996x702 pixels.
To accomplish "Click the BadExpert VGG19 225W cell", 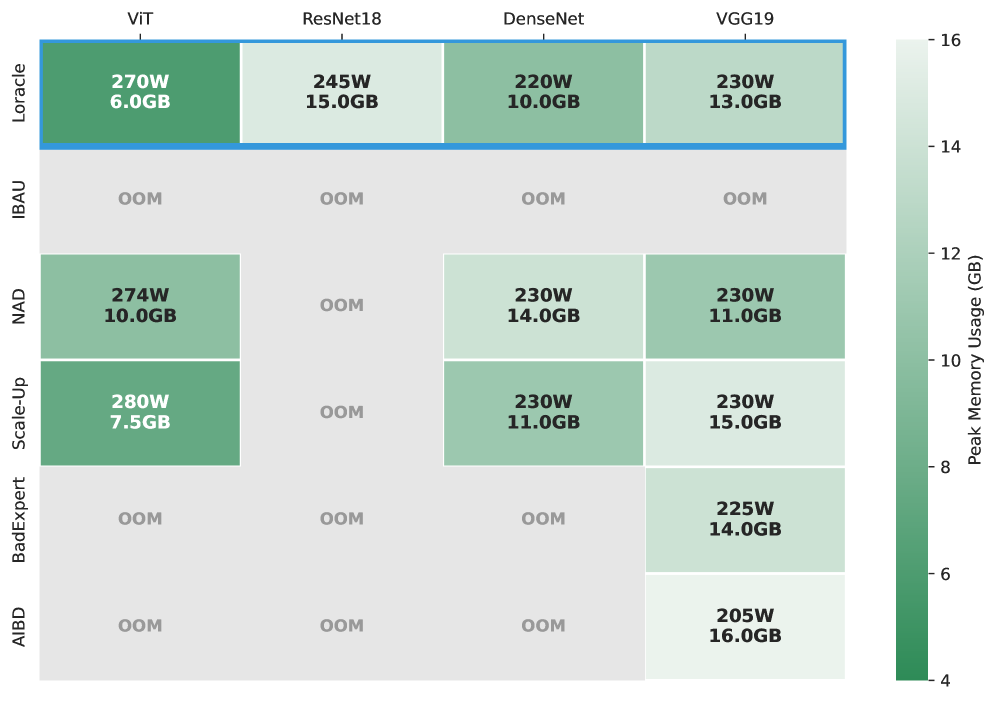I will tap(745, 519).
